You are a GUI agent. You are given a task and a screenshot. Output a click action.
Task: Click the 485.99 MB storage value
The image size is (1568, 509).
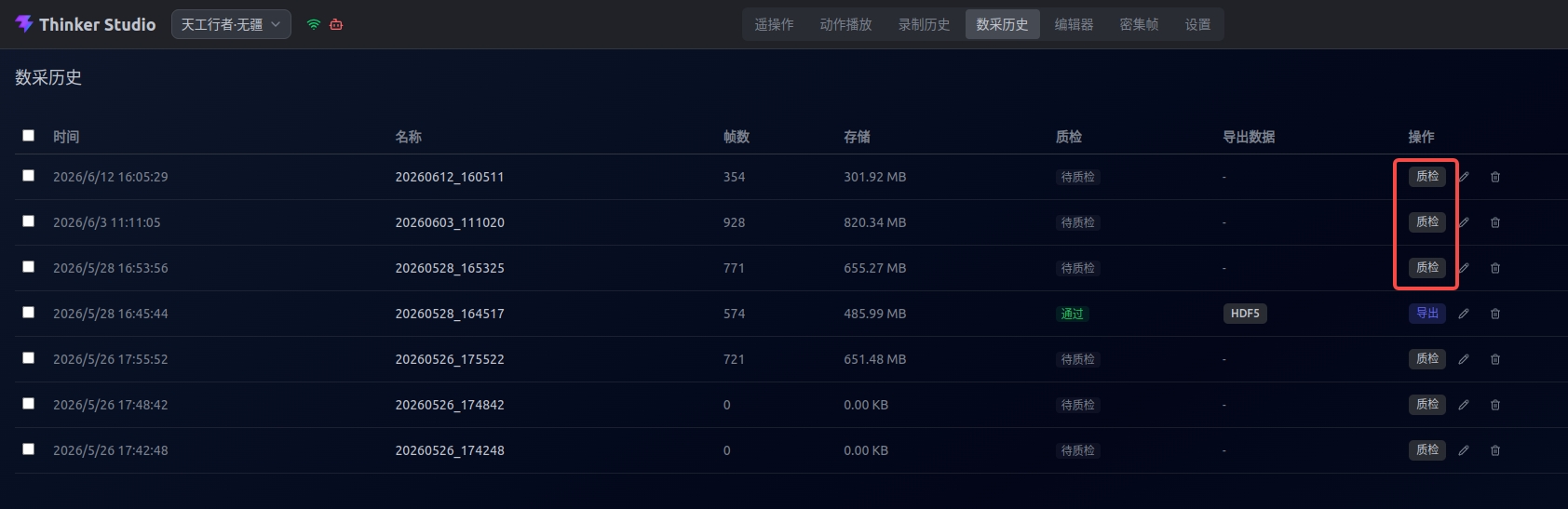click(x=875, y=314)
